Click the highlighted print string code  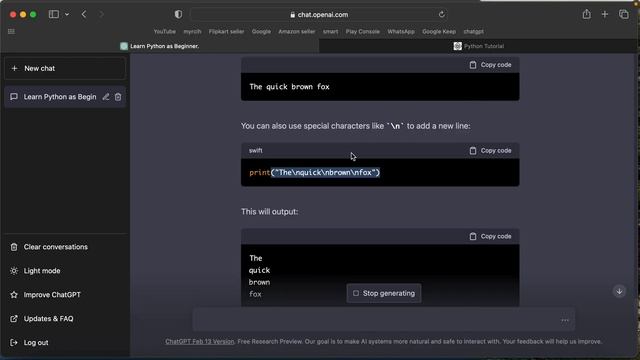[325, 173]
